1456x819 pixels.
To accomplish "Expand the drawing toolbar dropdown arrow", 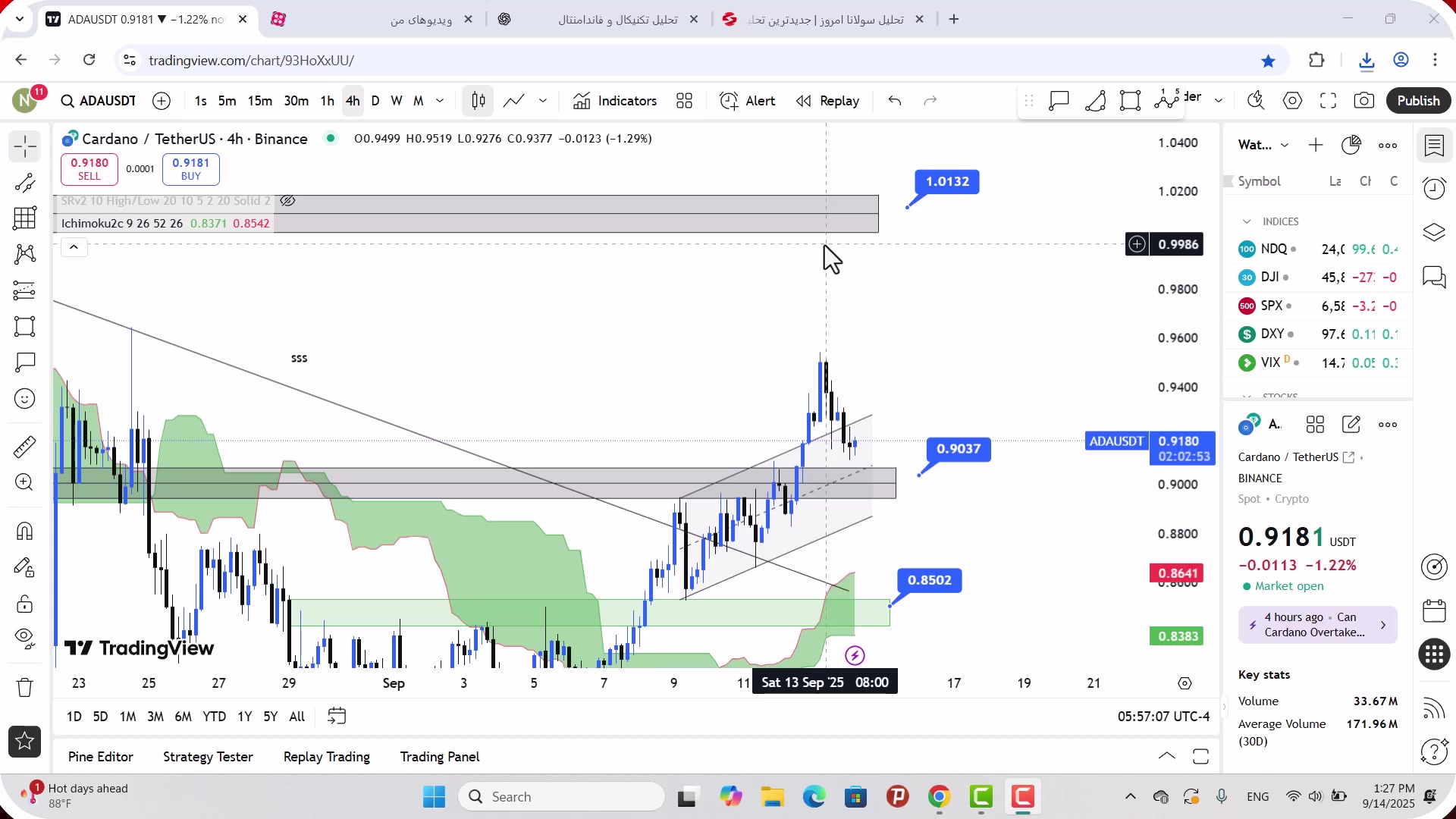I will point(1219,101).
